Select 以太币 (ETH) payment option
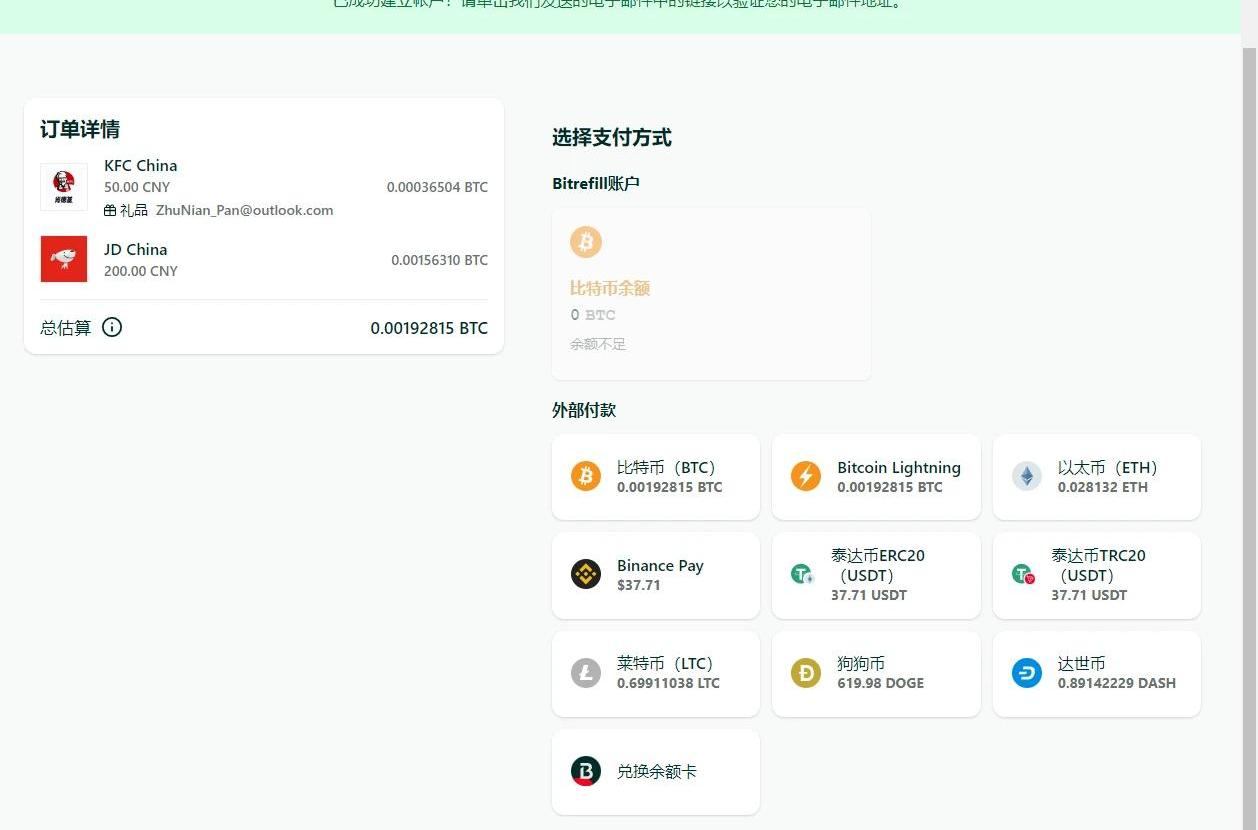1258x830 pixels. [1097, 477]
